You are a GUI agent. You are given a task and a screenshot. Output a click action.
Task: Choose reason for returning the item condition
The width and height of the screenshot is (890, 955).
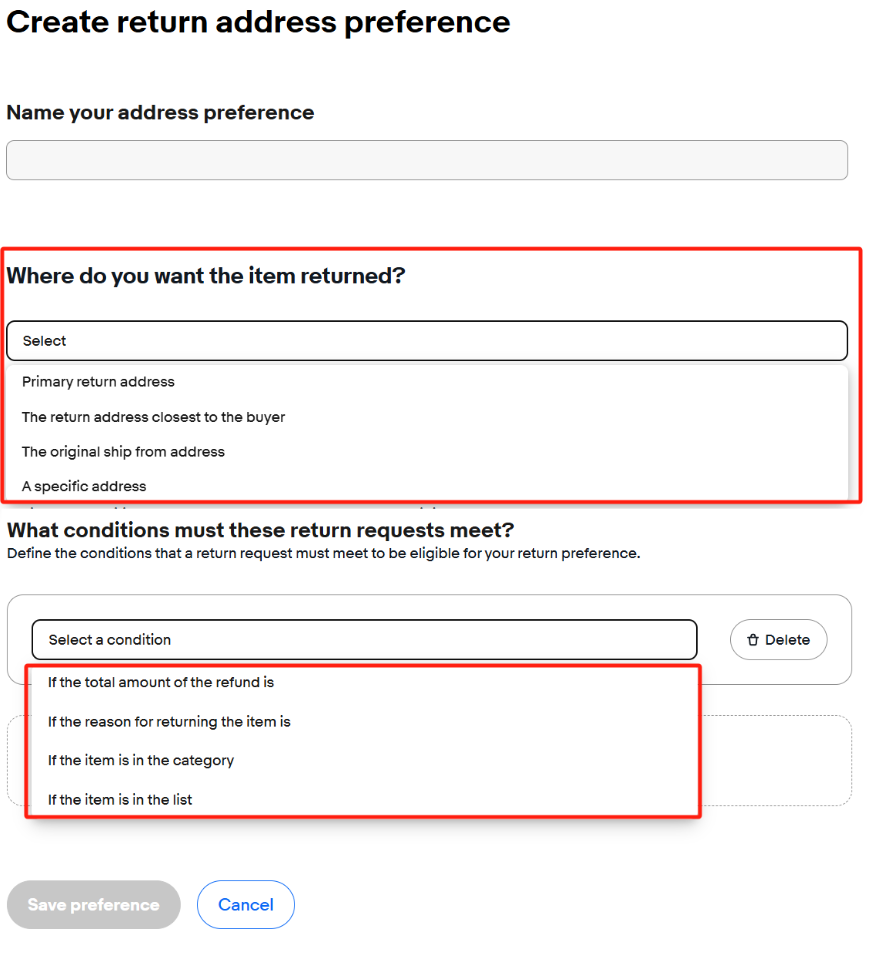click(169, 721)
